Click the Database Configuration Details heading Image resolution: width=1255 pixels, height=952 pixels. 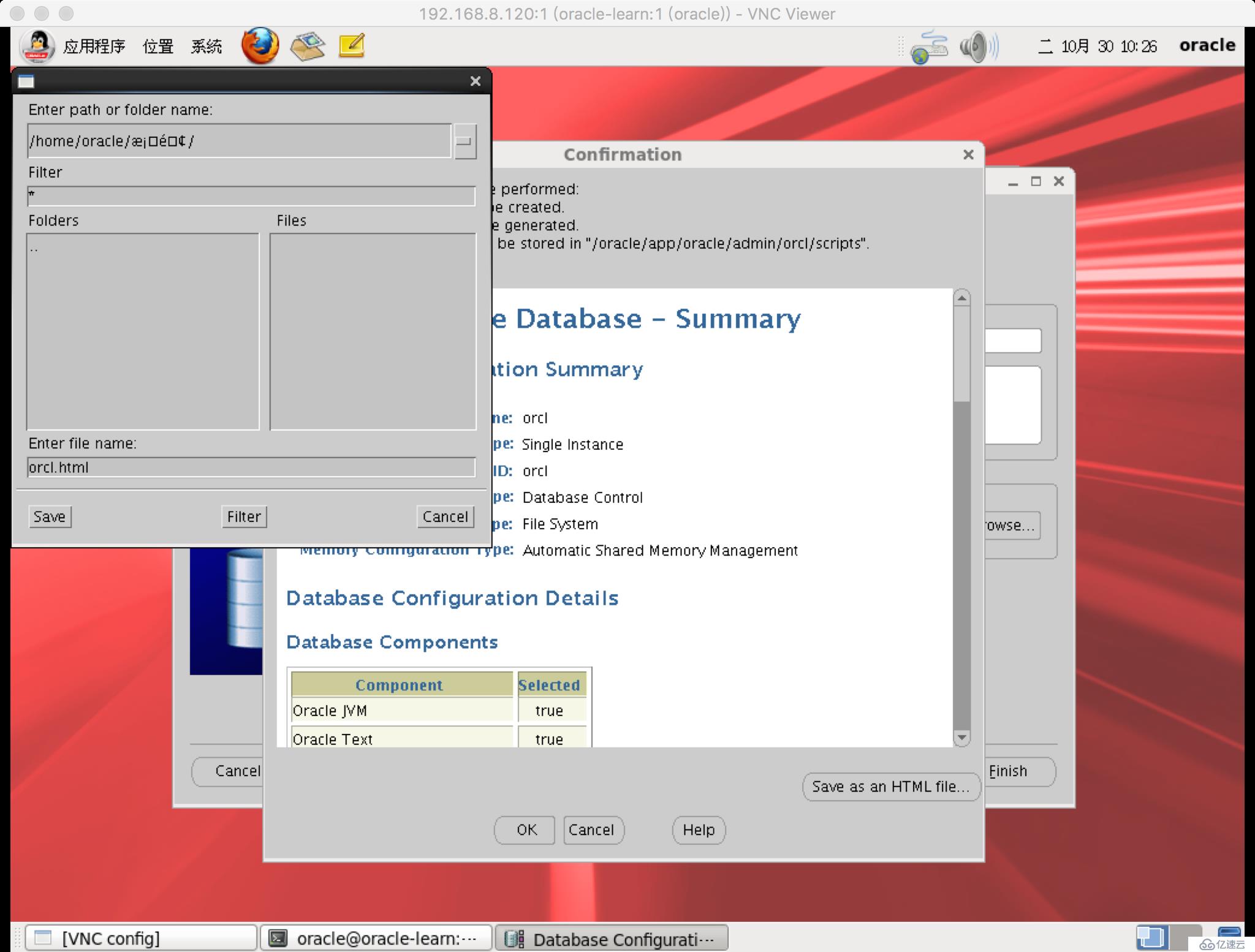(452, 598)
